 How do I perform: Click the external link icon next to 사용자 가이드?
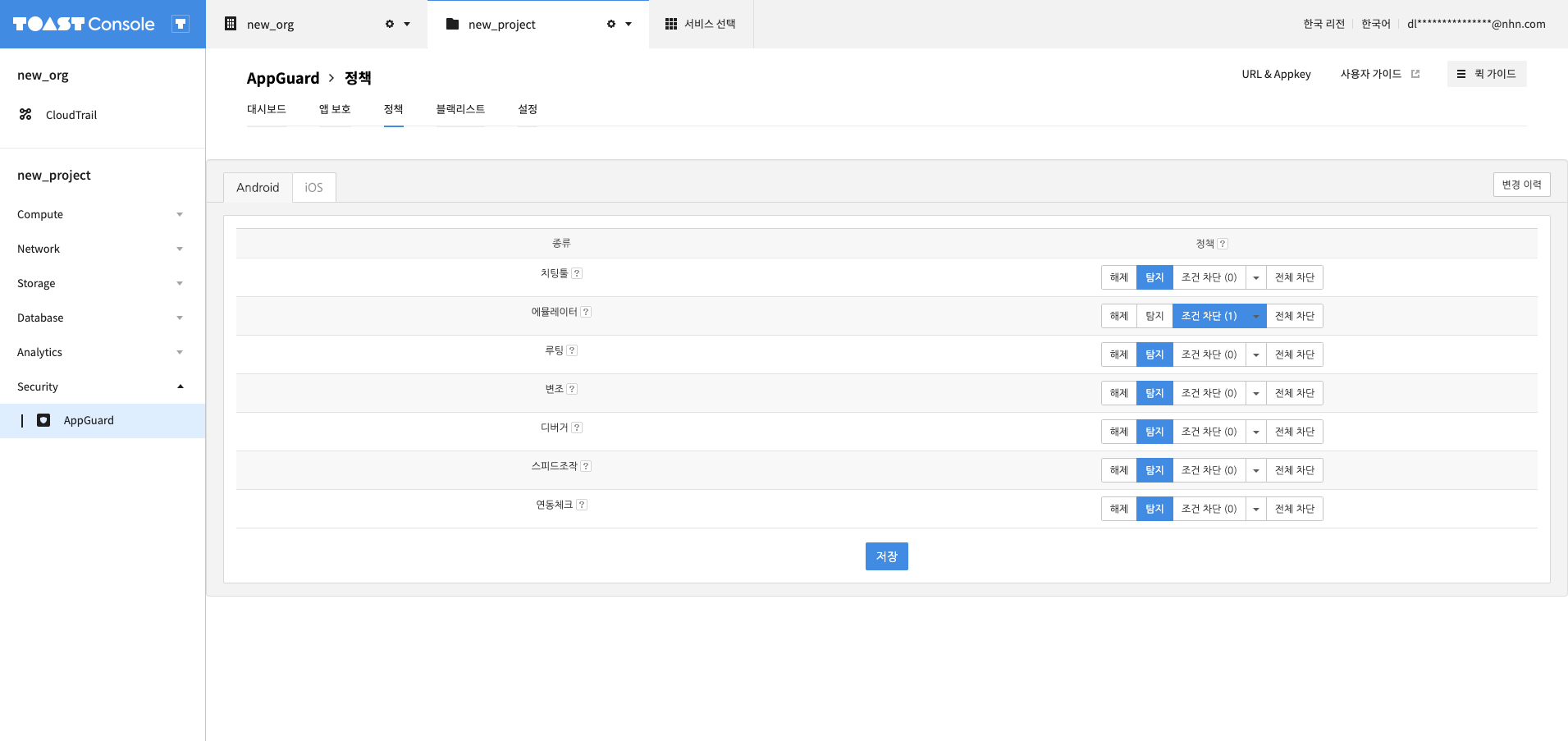tap(1415, 74)
